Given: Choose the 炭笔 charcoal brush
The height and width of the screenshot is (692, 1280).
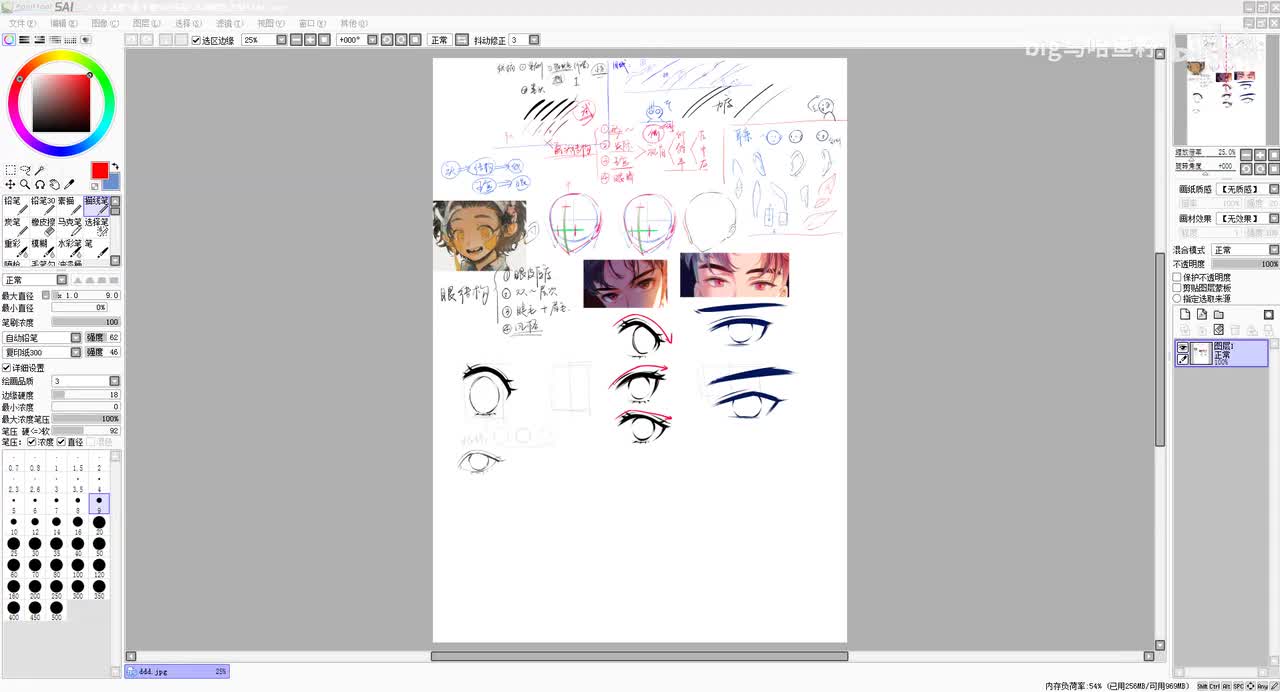Looking at the screenshot, I should click(x=14, y=227).
